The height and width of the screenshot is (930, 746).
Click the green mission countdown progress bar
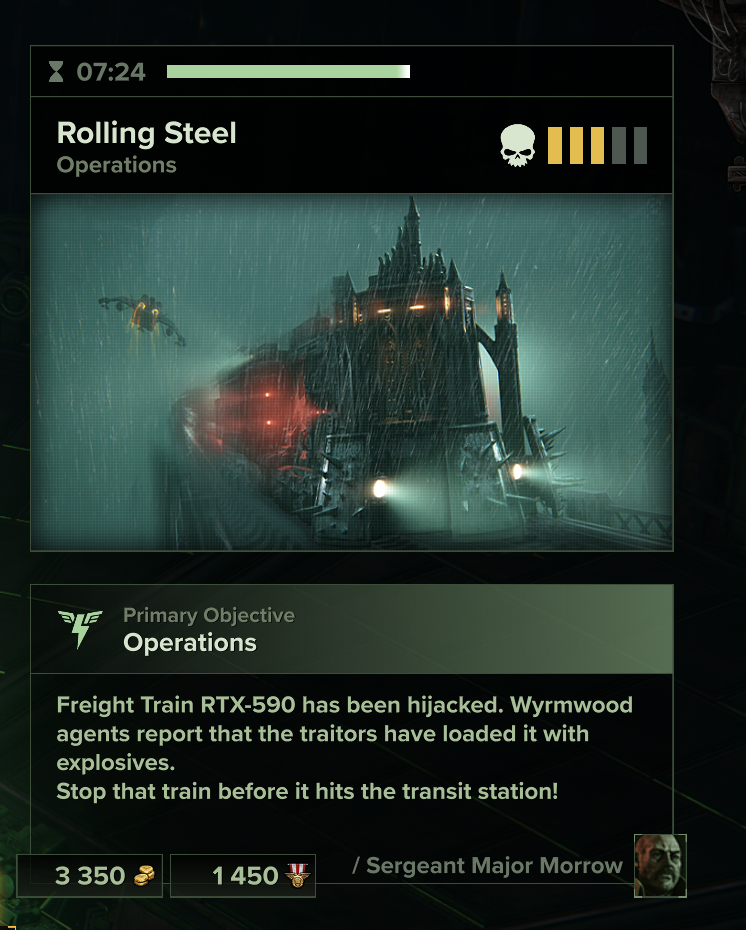pyautogui.click(x=288, y=72)
